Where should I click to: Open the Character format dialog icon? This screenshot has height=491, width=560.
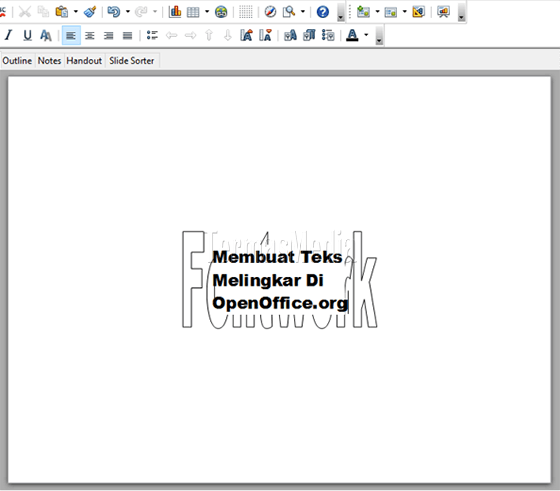click(x=290, y=35)
